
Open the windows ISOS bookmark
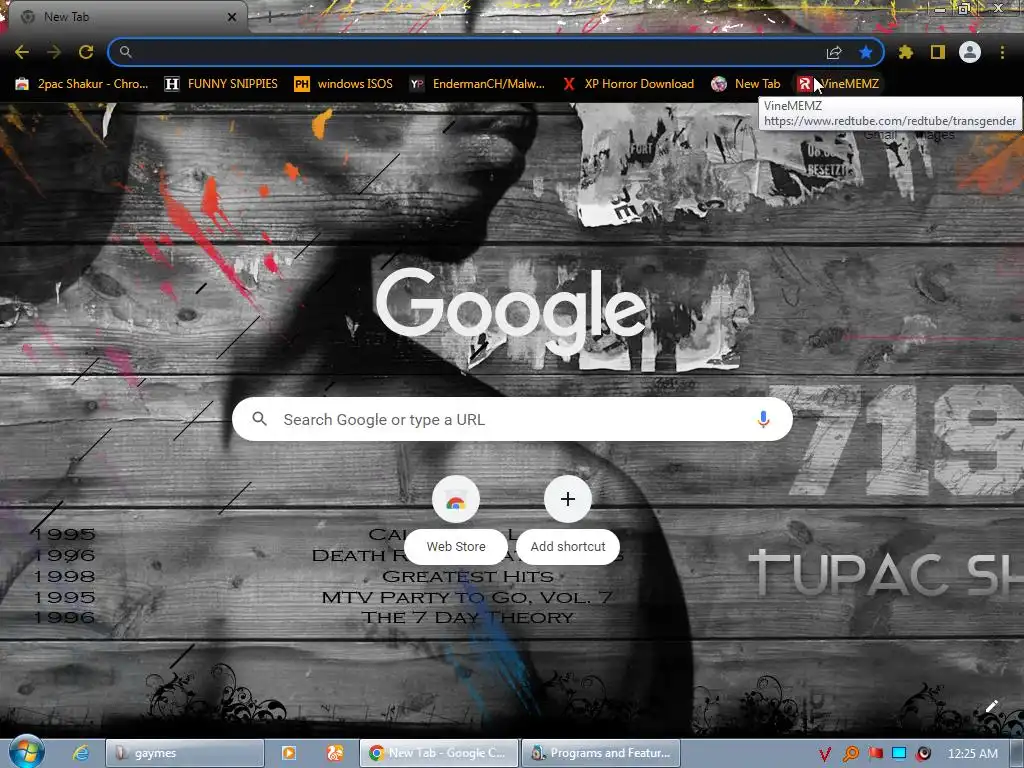(344, 84)
